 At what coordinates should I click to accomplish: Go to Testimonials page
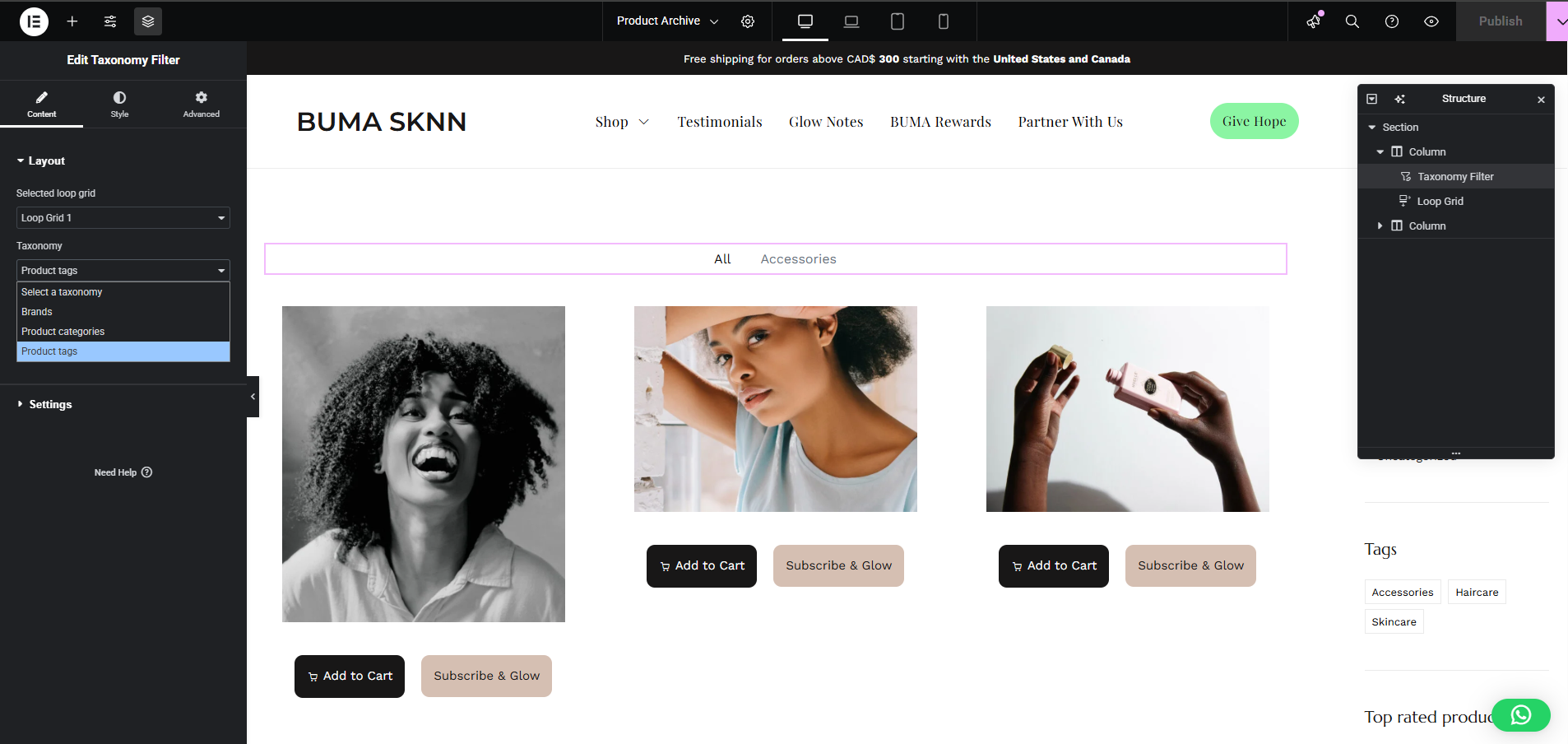click(720, 122)
